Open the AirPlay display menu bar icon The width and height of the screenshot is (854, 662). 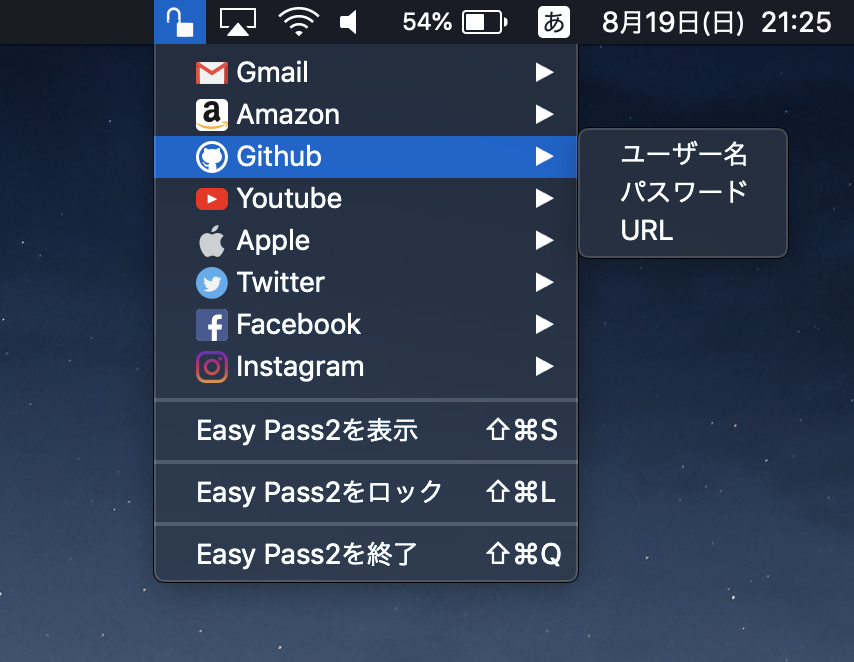tap(238, 22)
